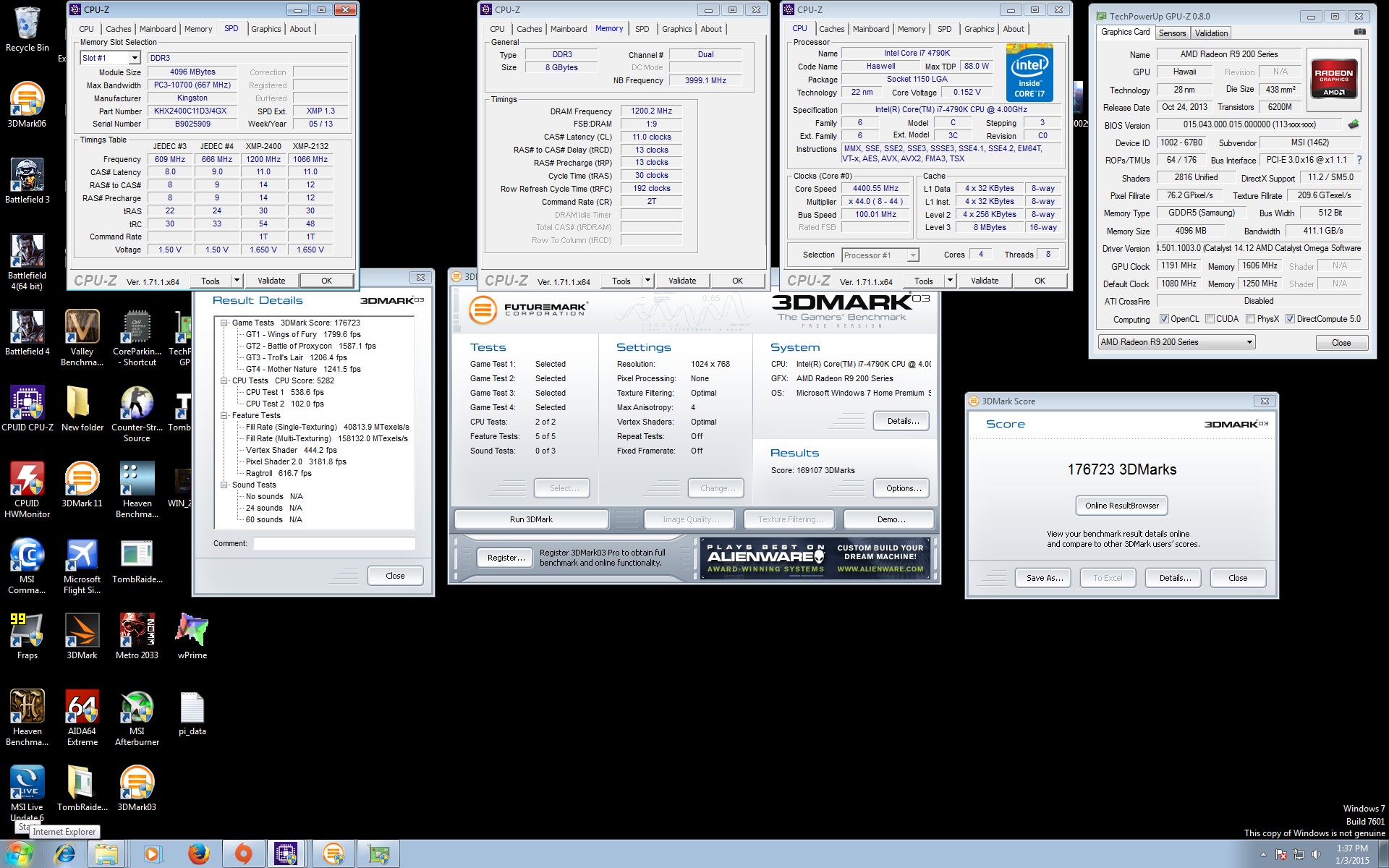1389x868 pixels.
Task: Open the CPUID HWMonitor desktop icon
Action: 27,490
